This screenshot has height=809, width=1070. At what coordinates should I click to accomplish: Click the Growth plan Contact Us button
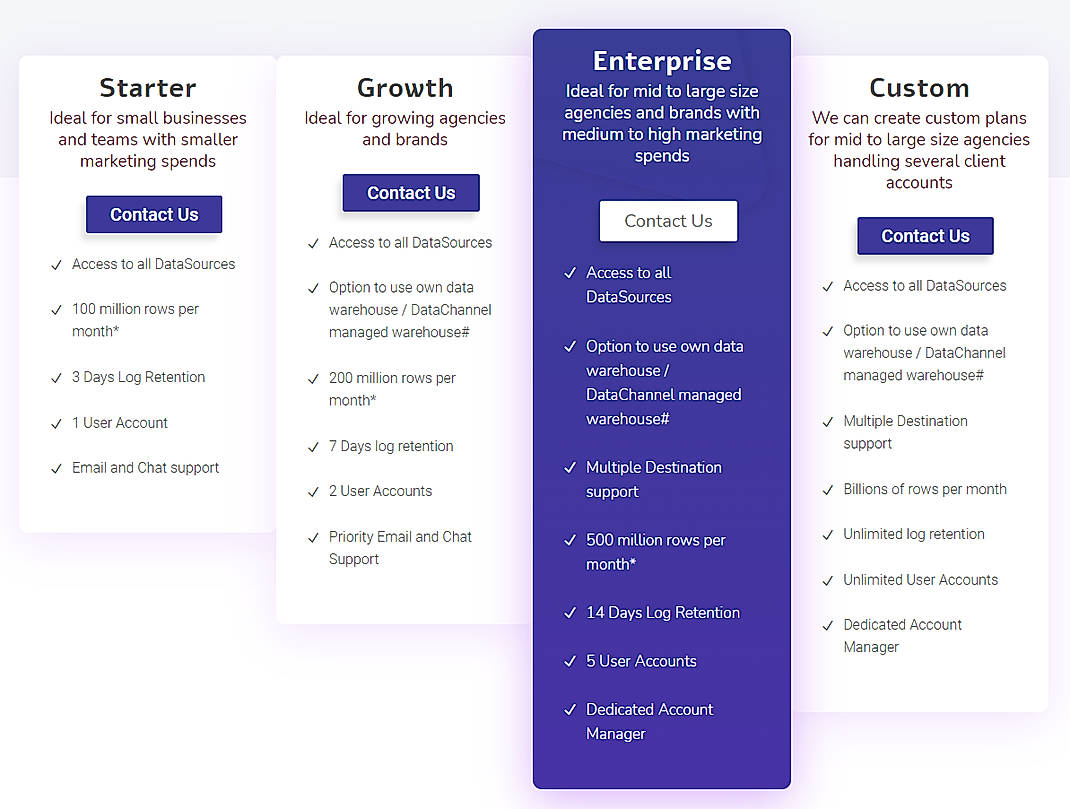(410, 192)
